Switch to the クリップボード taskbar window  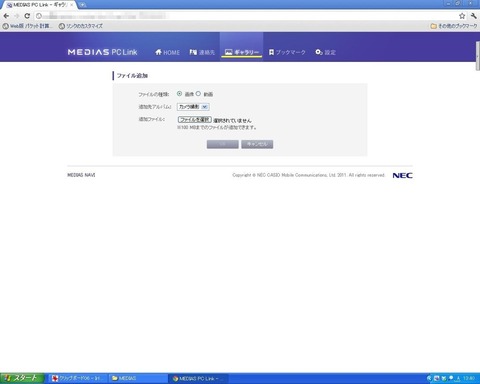coord(77,378)
